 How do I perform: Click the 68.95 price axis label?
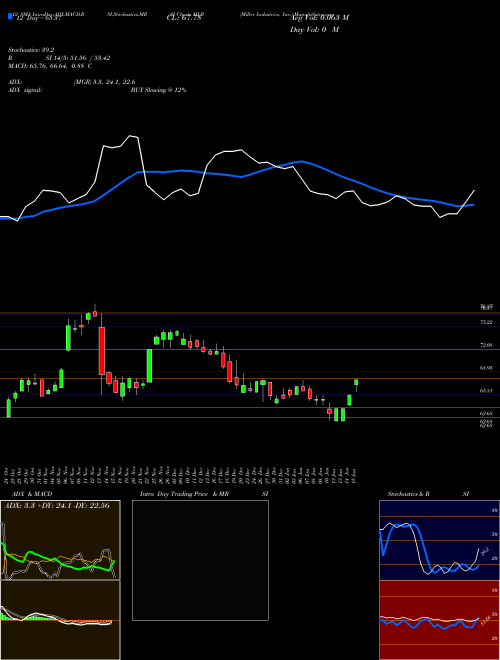click(486, 367)
